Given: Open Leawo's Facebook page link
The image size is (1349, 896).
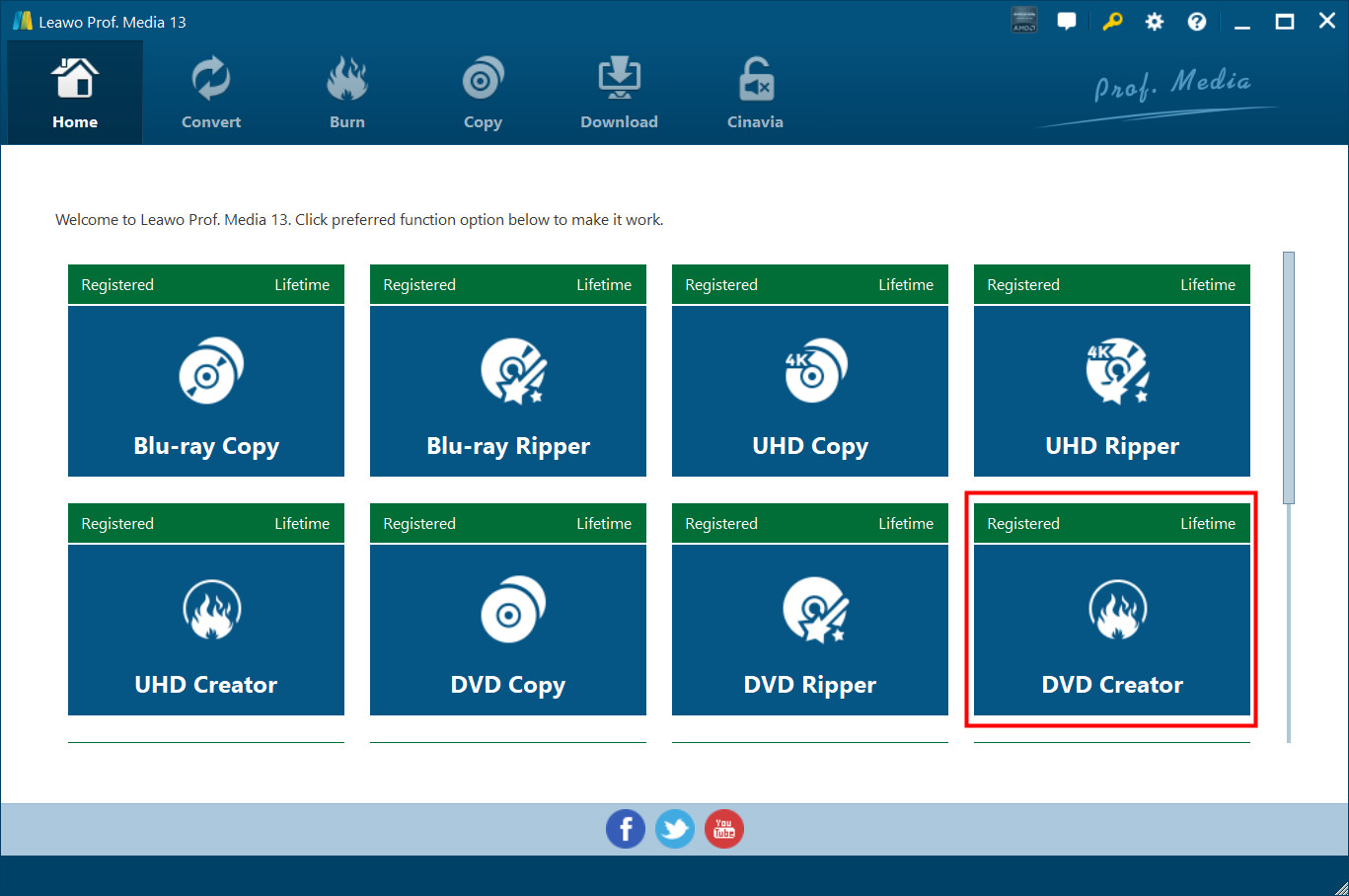Looking at the screenshot, I should click(x=626, y=829).
